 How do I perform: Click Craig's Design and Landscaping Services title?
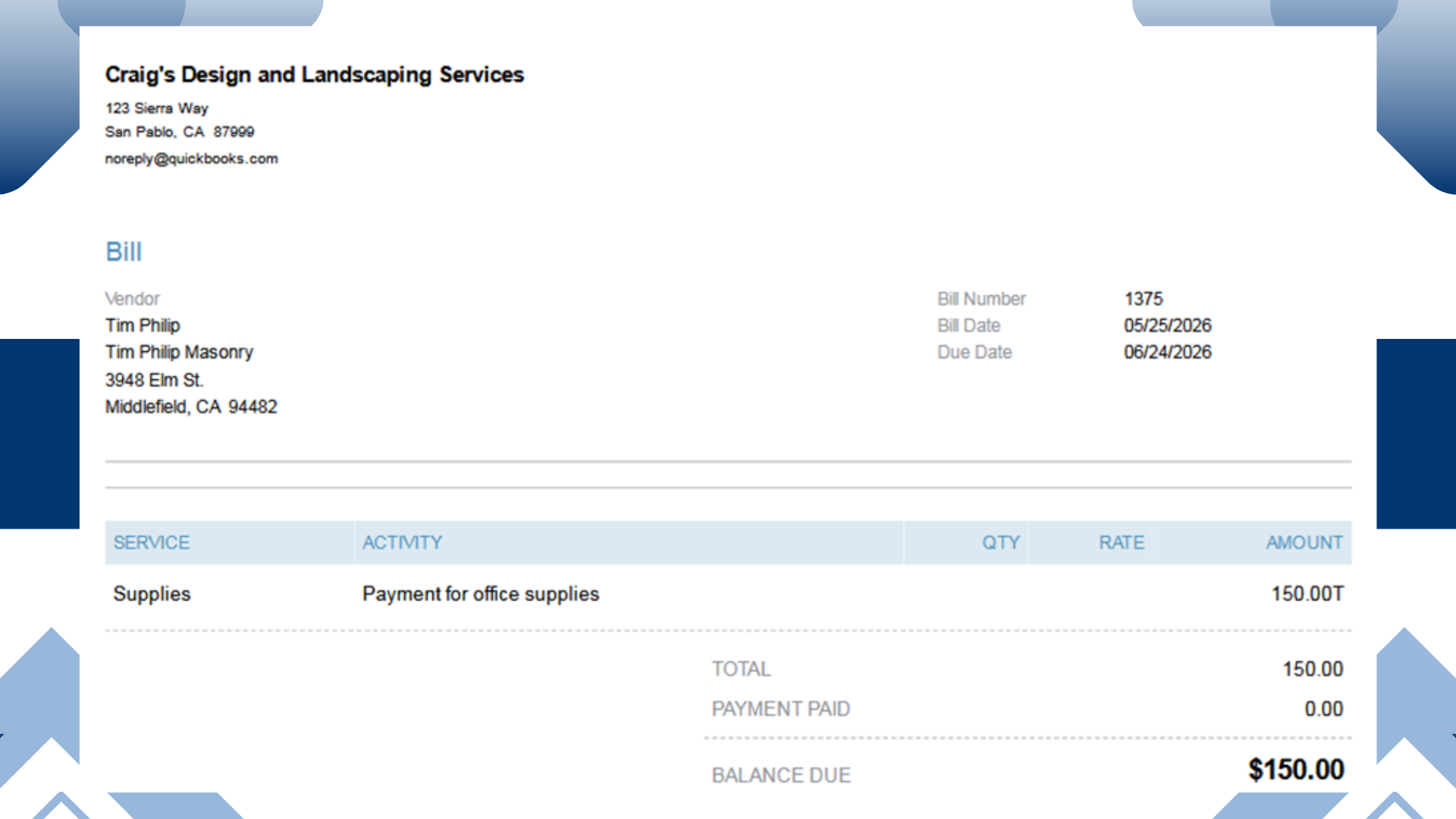pyautogui.click(x=315, y=74)
